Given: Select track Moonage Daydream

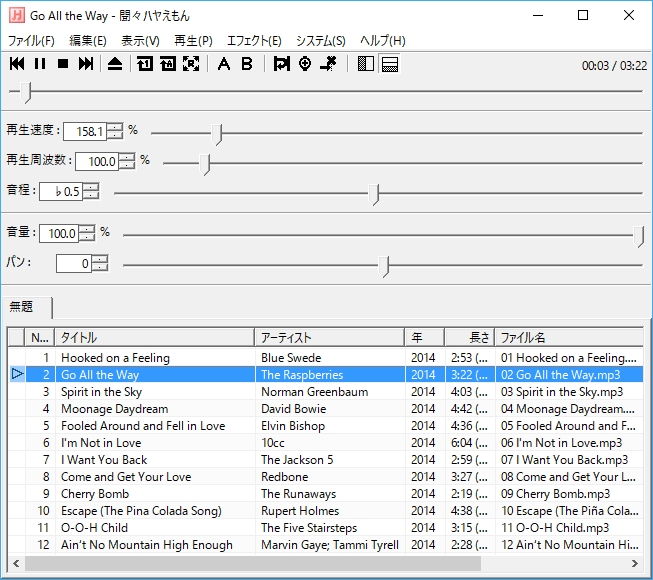Looking at the screenshot, I should pos(326,409).
